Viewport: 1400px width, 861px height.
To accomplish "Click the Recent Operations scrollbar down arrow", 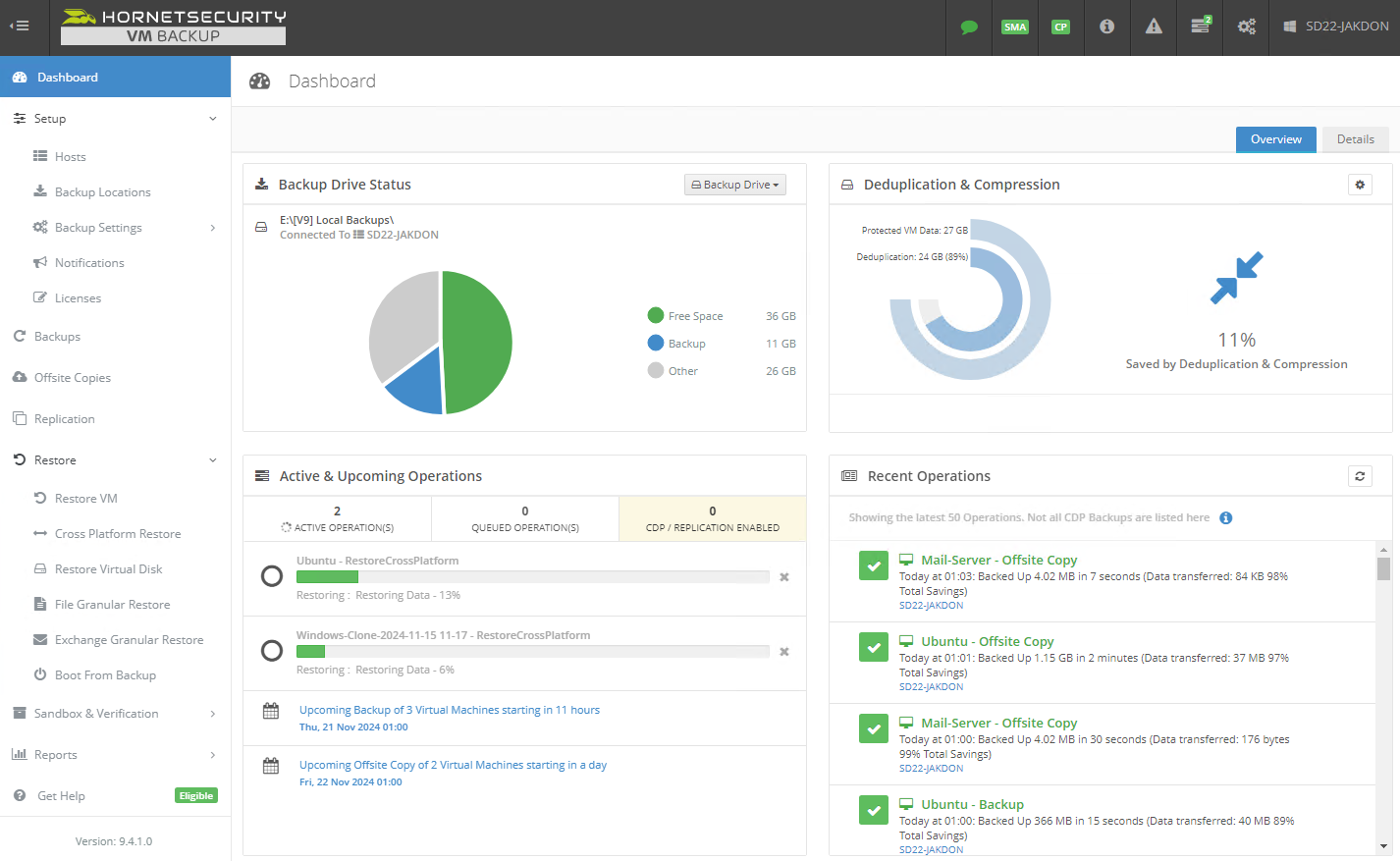I will 1383,845.
